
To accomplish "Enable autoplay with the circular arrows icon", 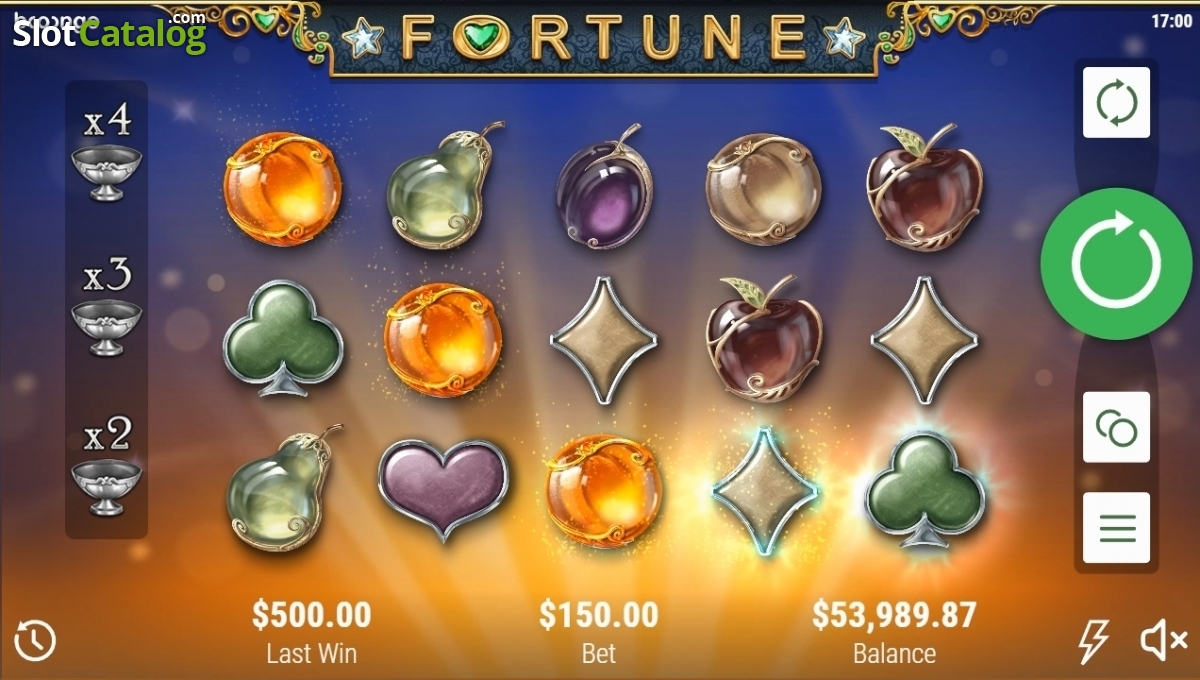I will [x=1116, y=102].
